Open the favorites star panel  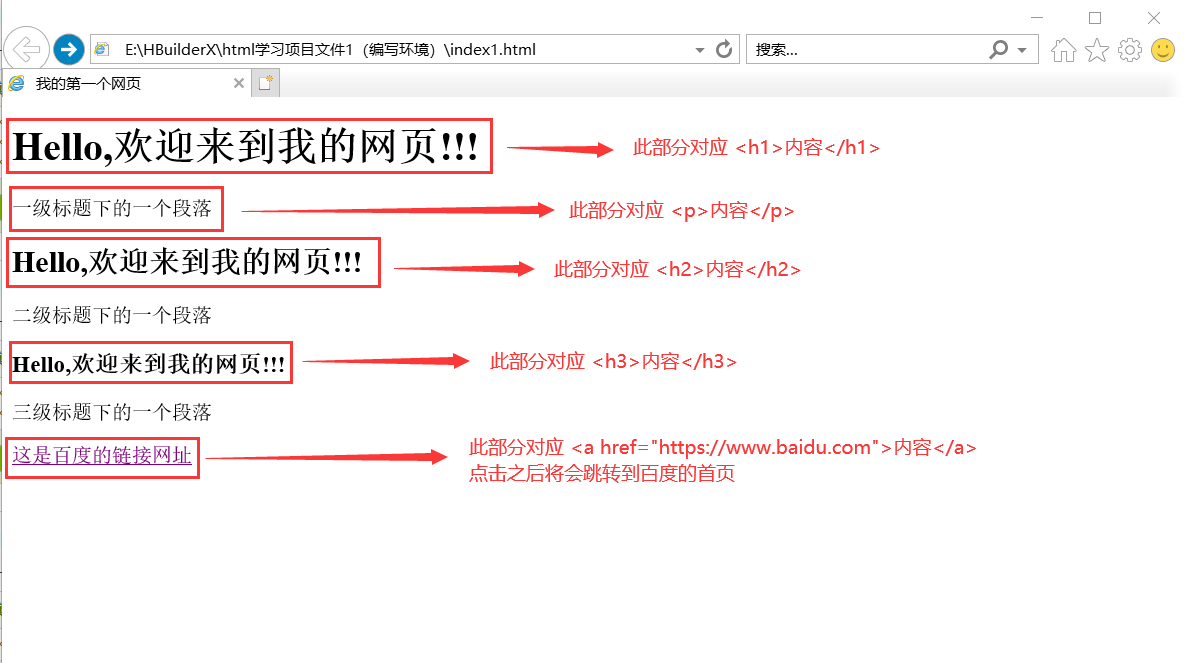pos(1096,48)
